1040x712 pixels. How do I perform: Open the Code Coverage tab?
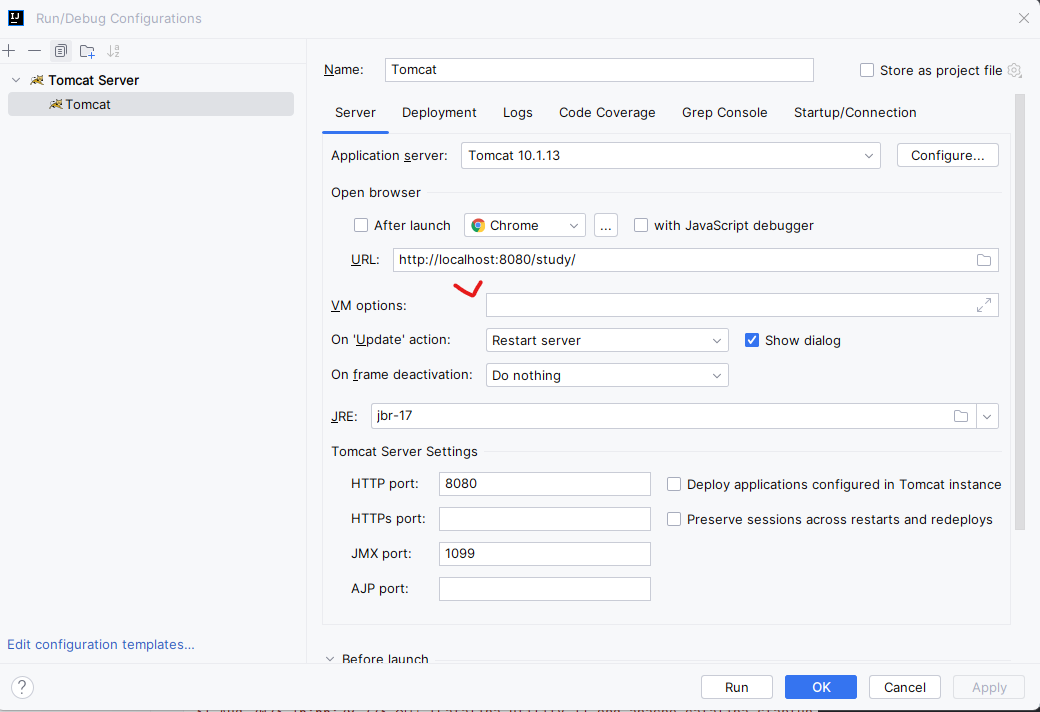pos(607,113)
